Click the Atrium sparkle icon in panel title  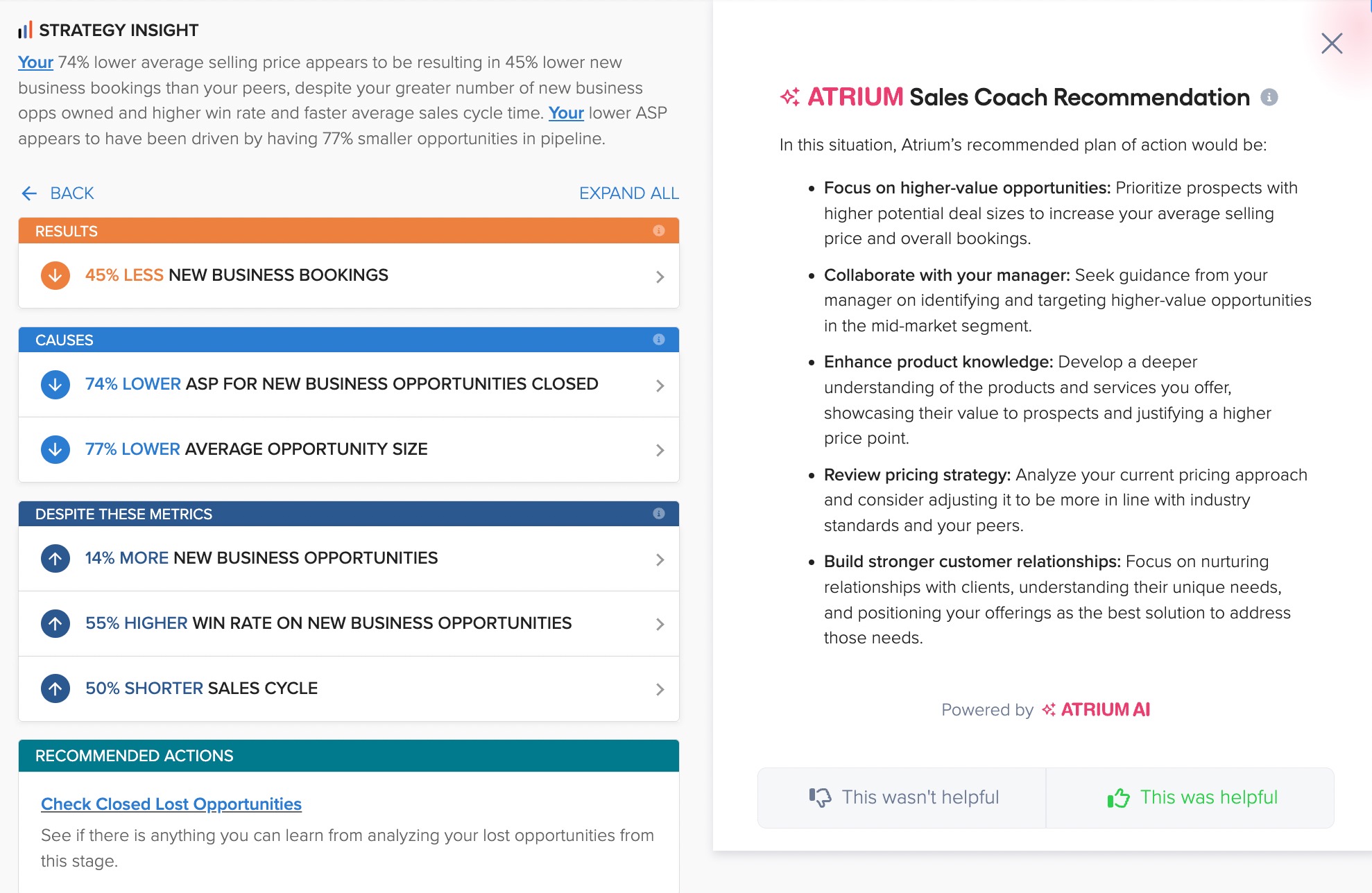790,97
